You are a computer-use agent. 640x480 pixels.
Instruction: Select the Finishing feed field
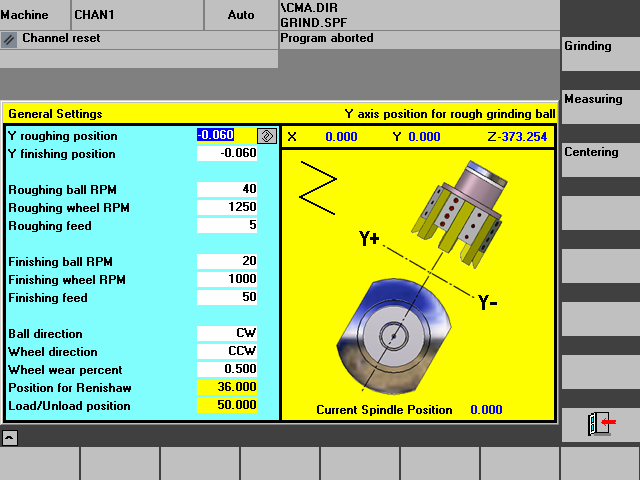(x=227, y=297)
